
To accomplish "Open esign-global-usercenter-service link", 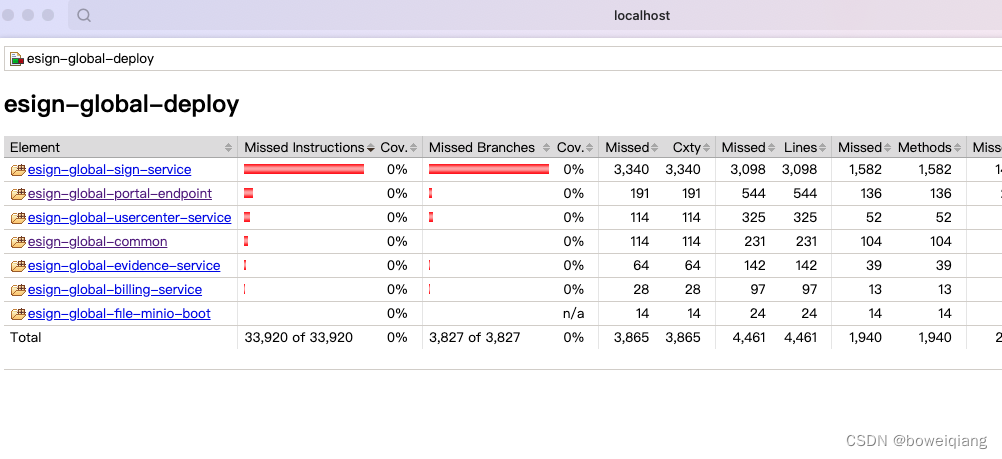I will pos(130,218).
